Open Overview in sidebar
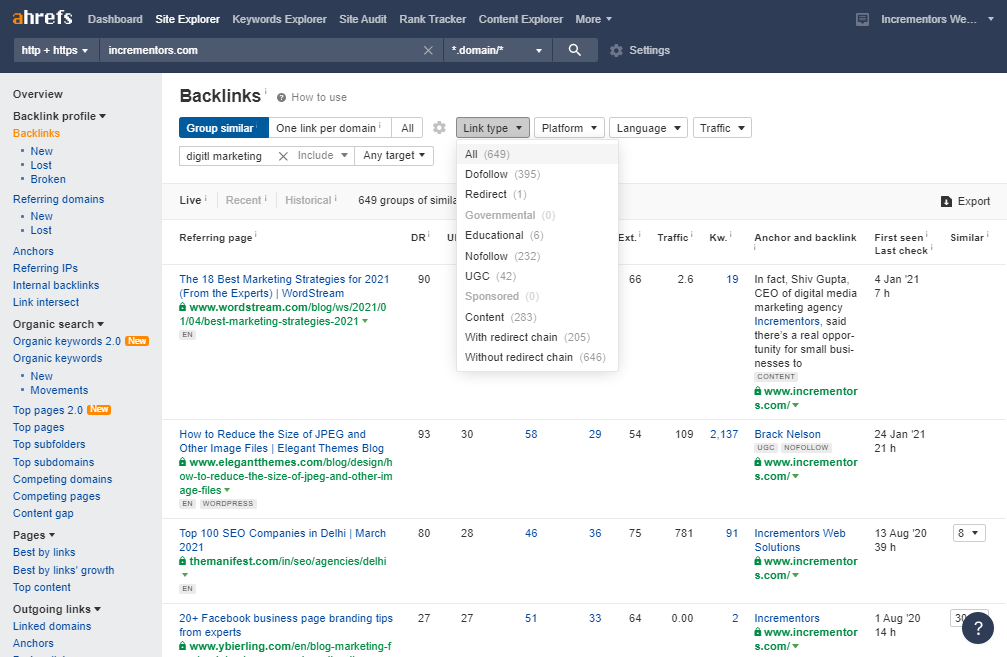 38,94
